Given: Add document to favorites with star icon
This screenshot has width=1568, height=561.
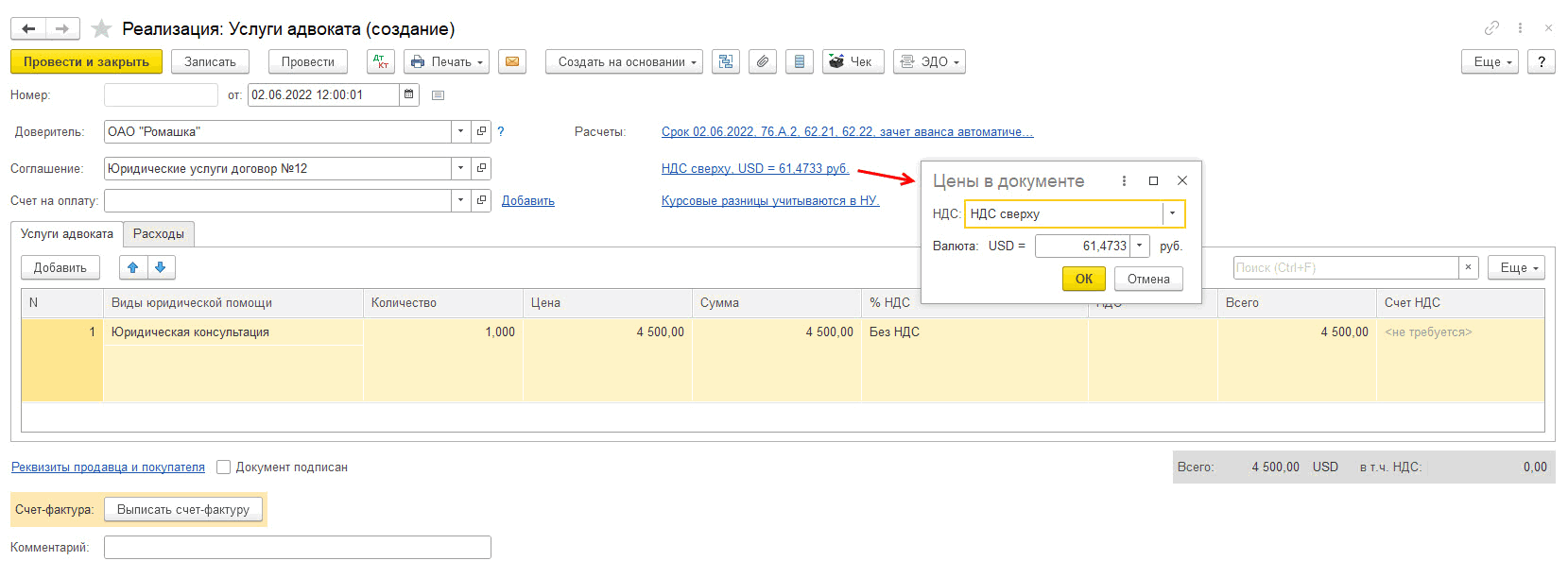Looking at the screenshot, I should point(101,29).
